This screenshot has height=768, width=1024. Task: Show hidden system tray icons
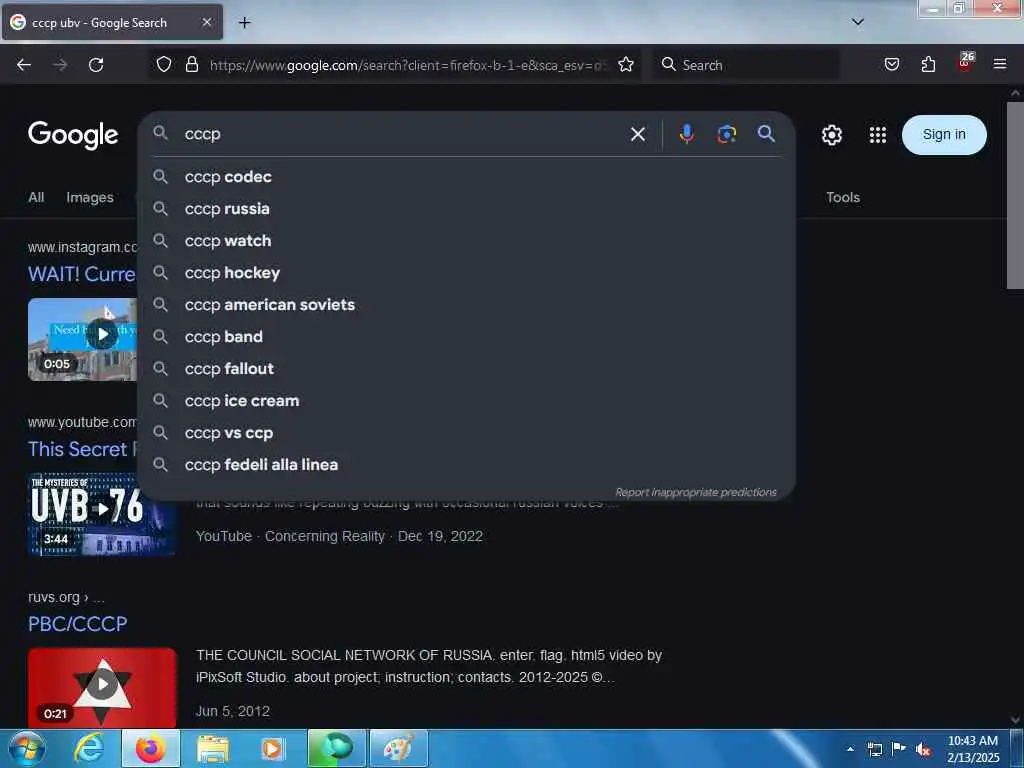[850, 749]
